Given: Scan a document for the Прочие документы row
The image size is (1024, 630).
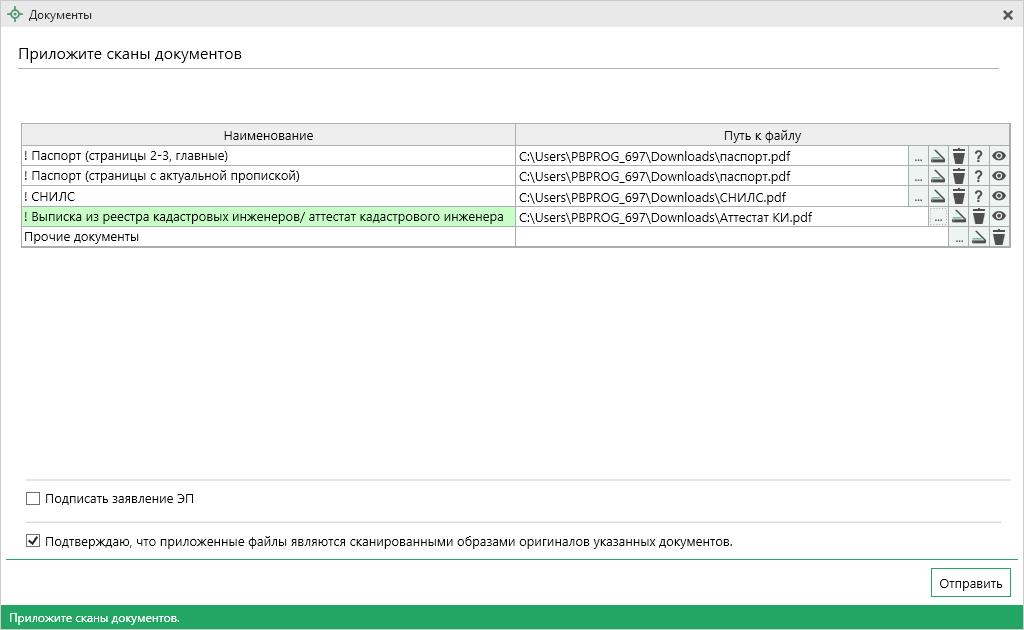Looking at the screenshot, I should pos(978,237).
